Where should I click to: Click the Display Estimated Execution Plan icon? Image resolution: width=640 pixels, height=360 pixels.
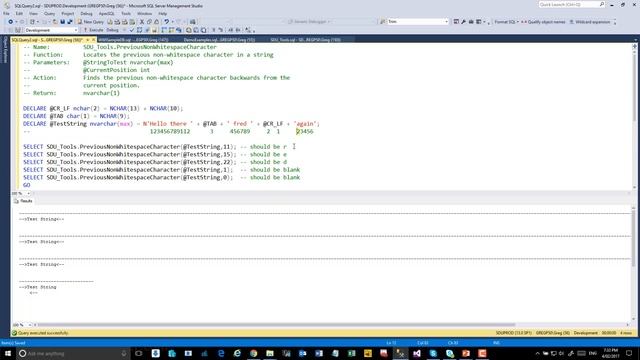tap(139, 30)
